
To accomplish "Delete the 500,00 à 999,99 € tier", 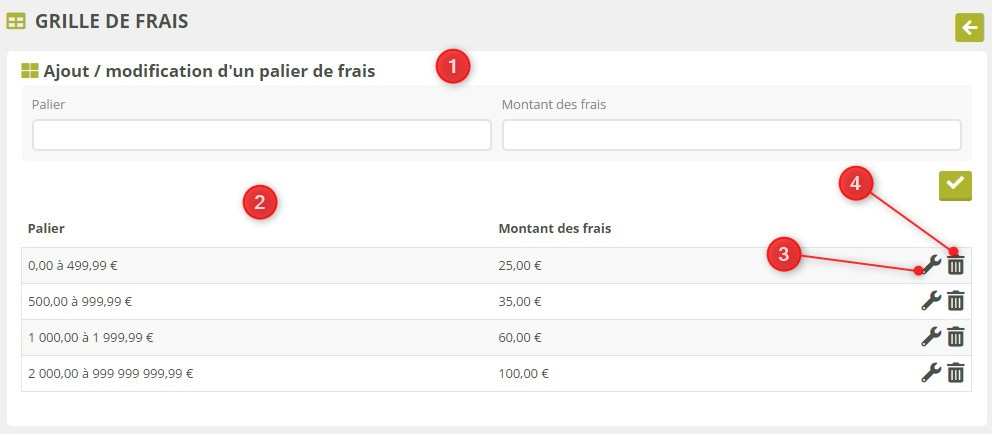I will click(x=956, y=301).
